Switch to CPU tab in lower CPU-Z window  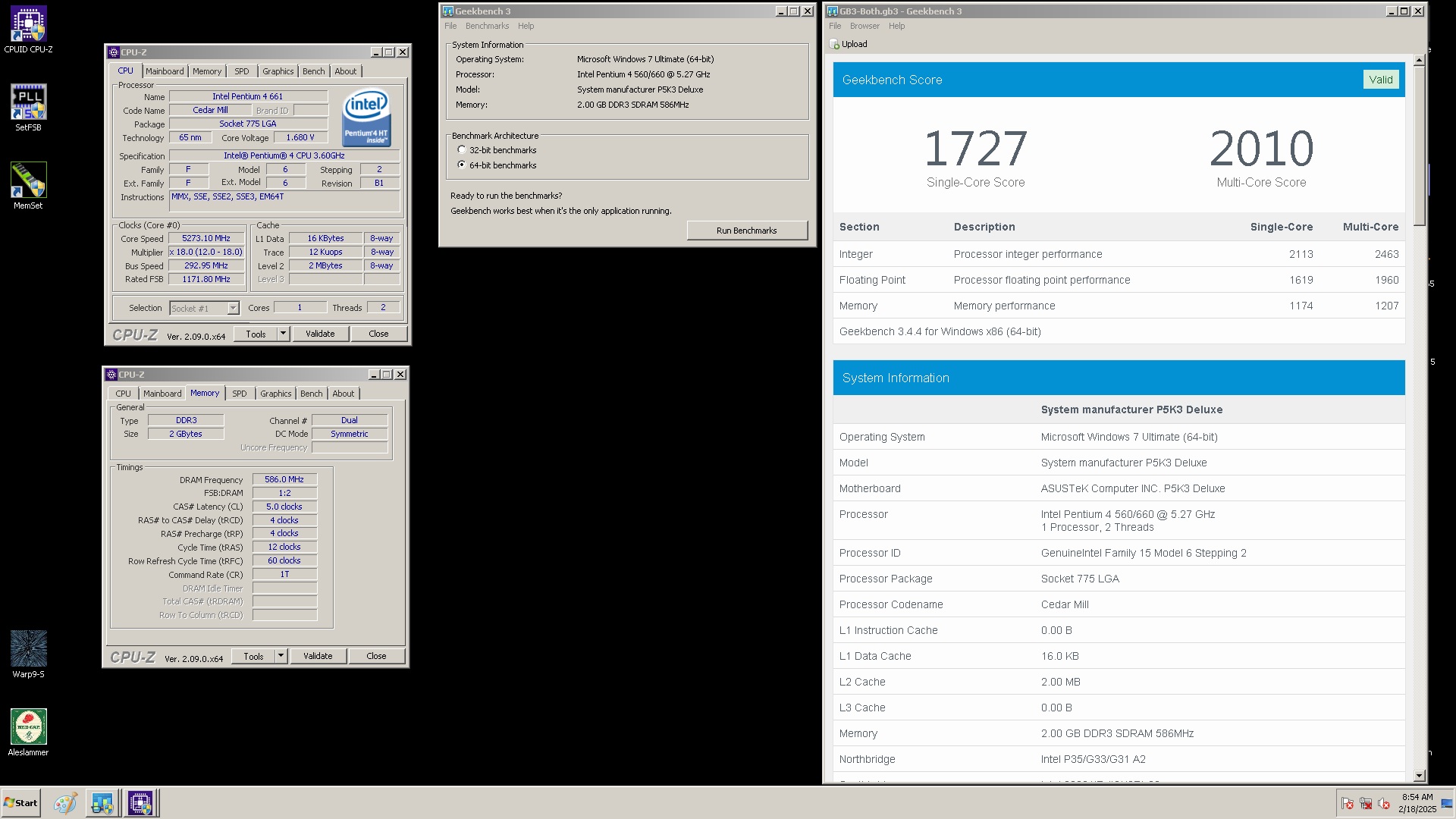tap(123, 394)
